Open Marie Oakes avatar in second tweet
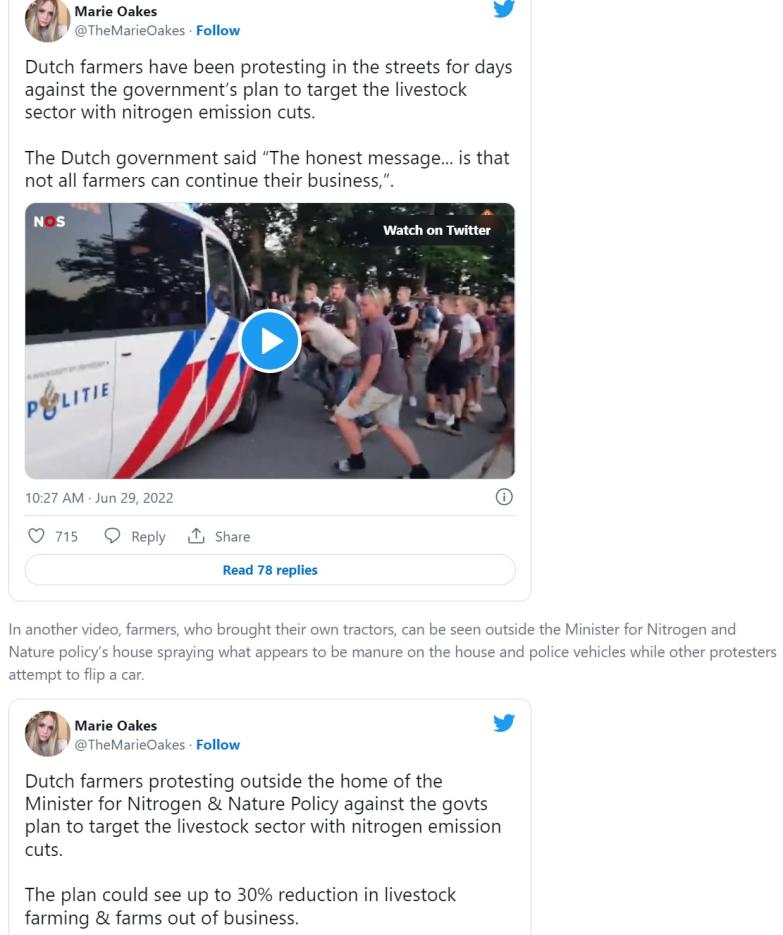The image size is (783, 935). (48, 733)
